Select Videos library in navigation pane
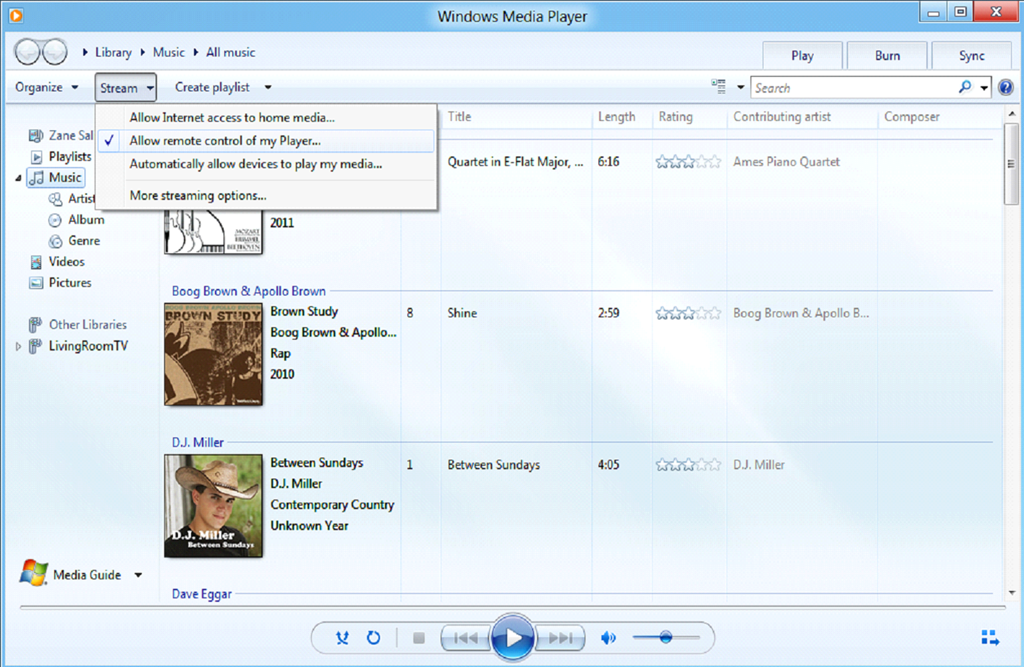 click(x=67, y=261)
